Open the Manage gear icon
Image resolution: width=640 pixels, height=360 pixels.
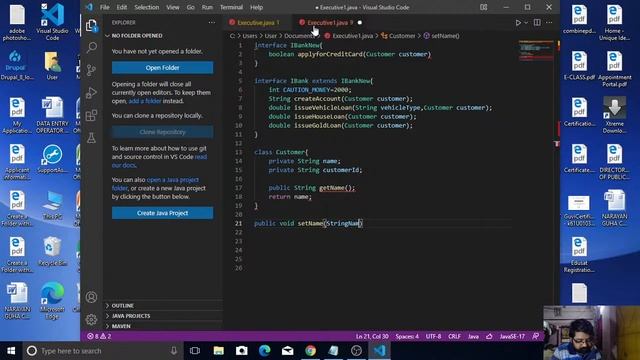click(91, 319)
